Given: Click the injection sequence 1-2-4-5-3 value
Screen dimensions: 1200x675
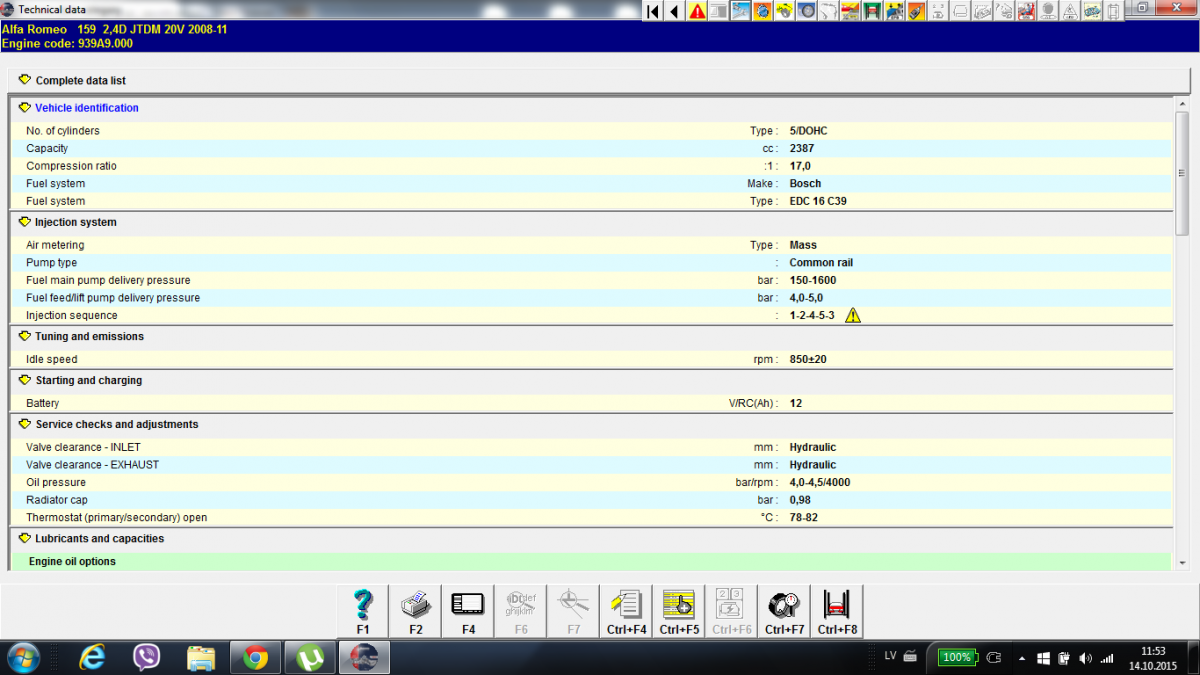Looking at the screenshot, I should click(x=811, y=316).
